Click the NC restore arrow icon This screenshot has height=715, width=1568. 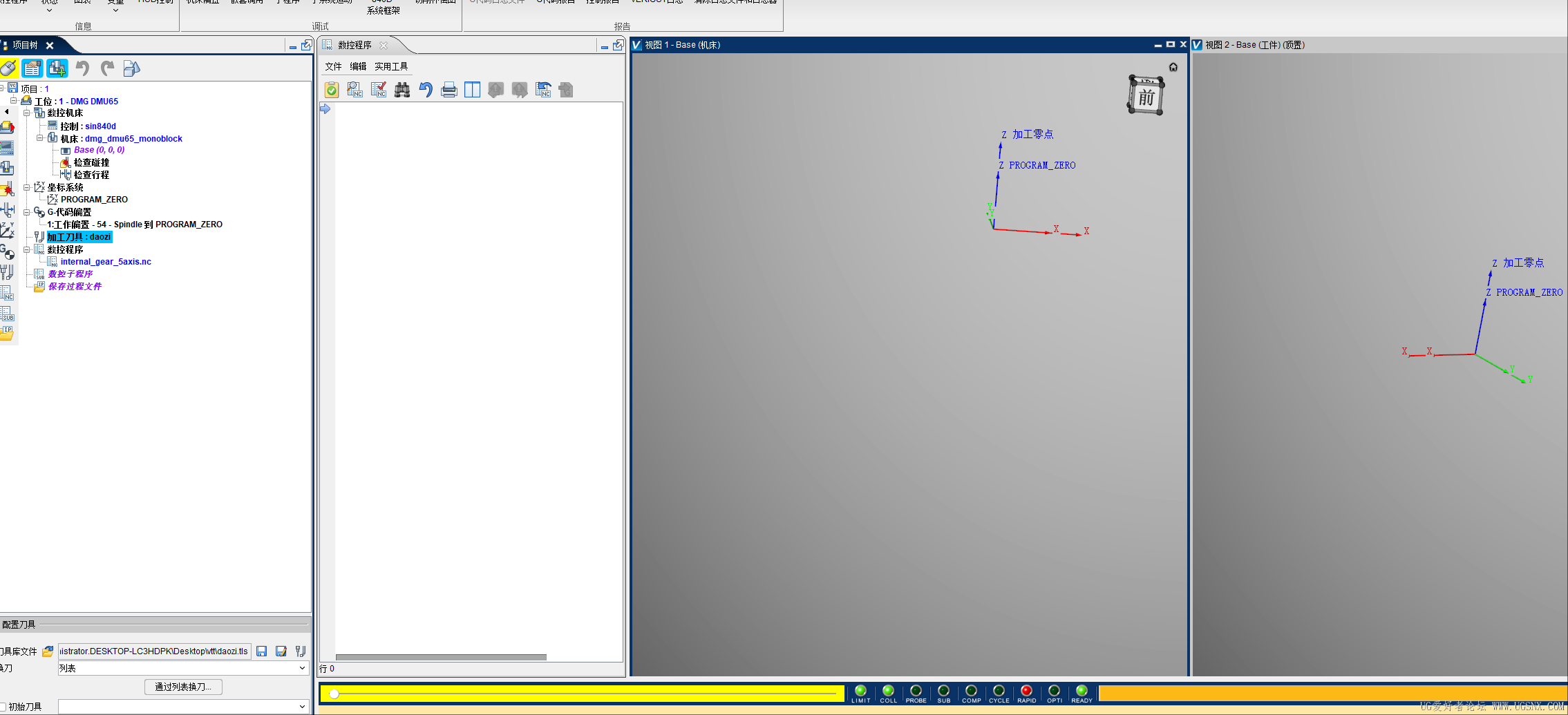coord(544,90)
